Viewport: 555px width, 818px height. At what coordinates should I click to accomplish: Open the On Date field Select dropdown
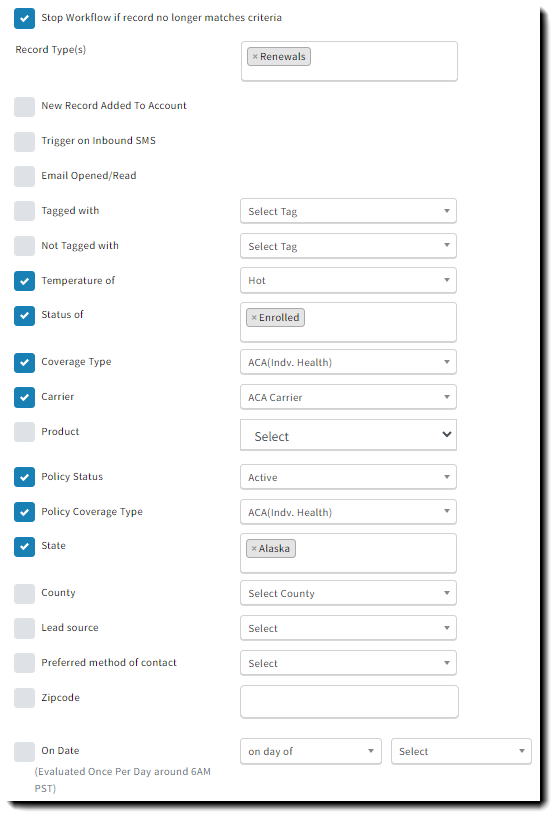point(462,752)
